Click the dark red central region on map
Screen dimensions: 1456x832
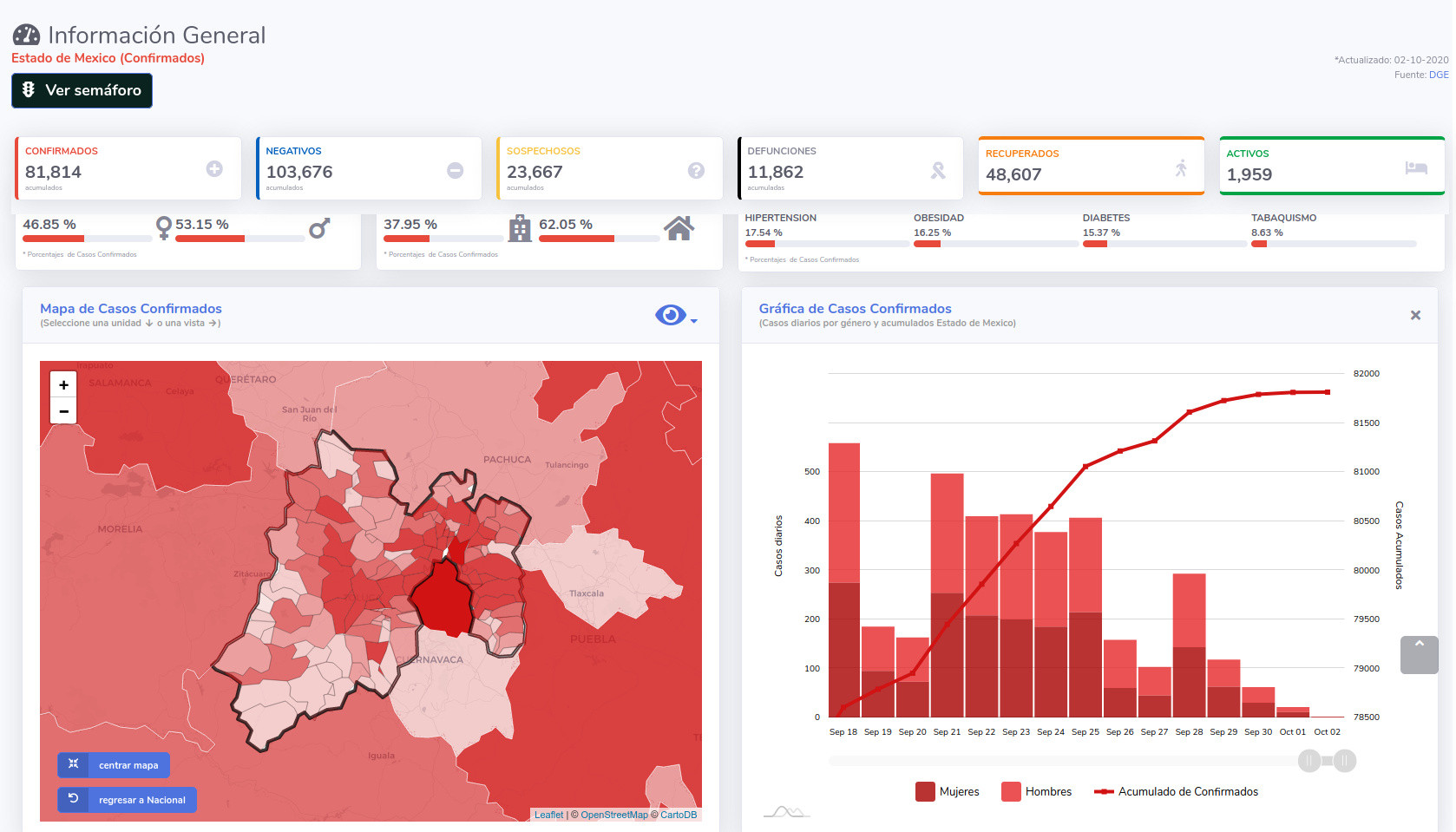[x=443, y=598]
